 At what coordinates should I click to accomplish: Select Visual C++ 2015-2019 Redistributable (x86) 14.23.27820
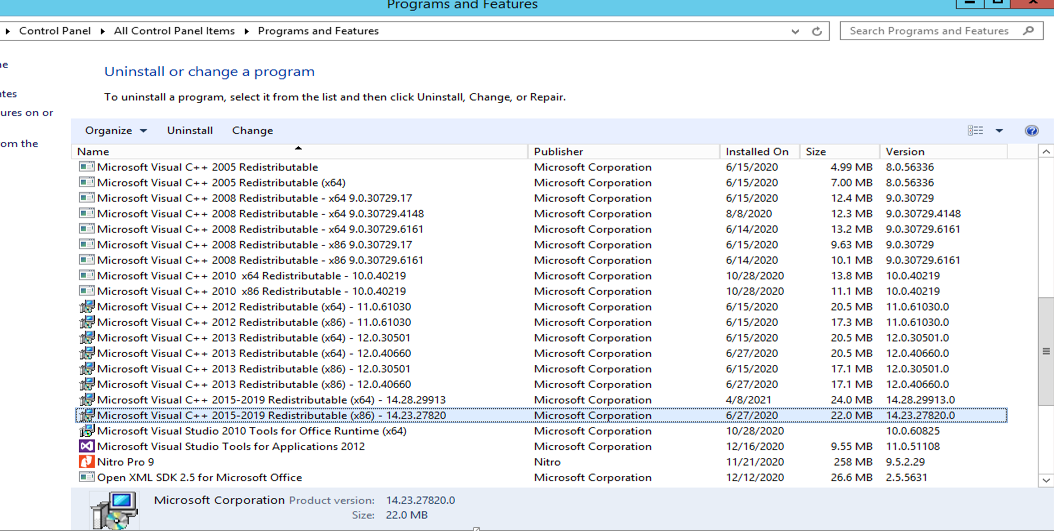tap(541, 415)
